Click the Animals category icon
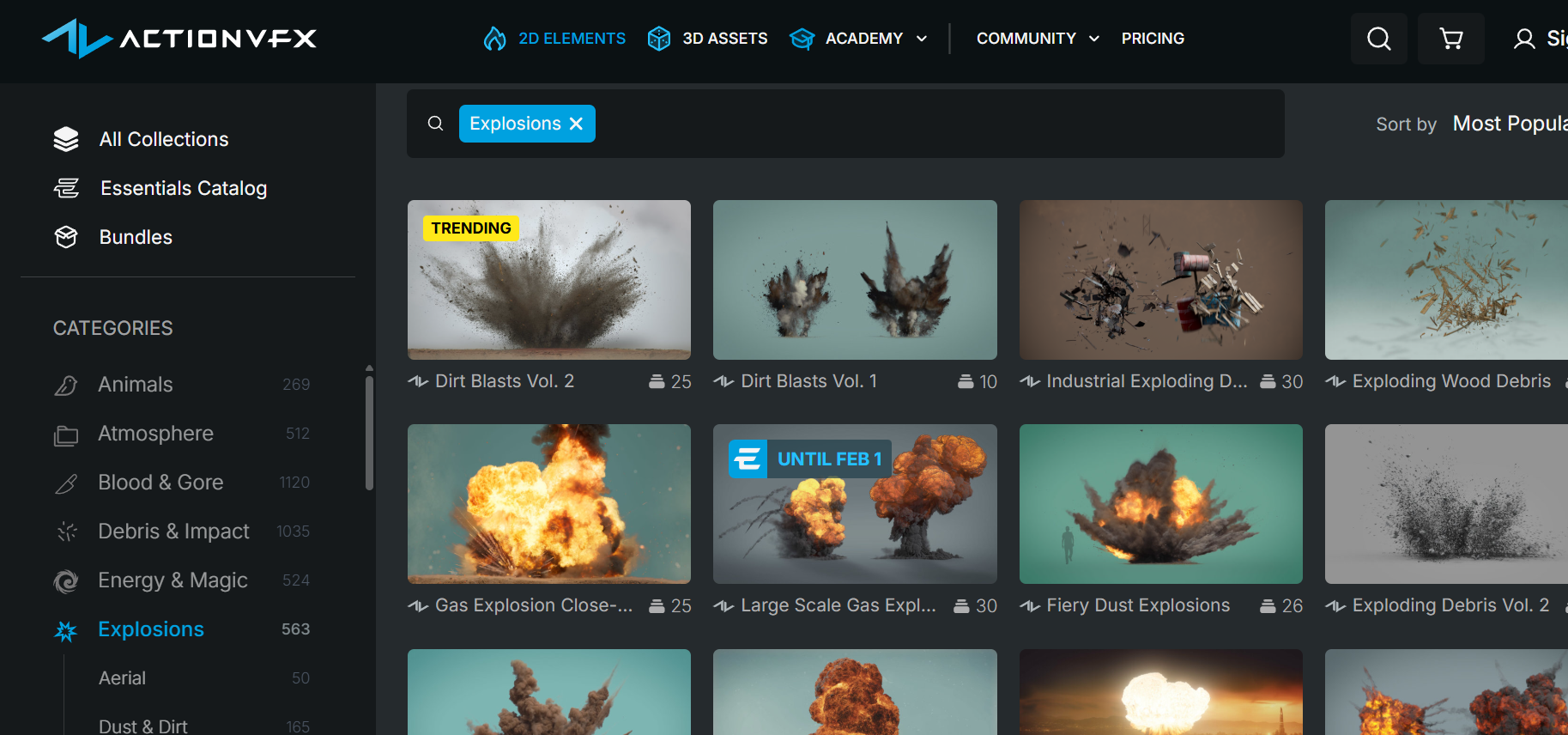This screenshot has height=735, width=1568. (66, 385)
